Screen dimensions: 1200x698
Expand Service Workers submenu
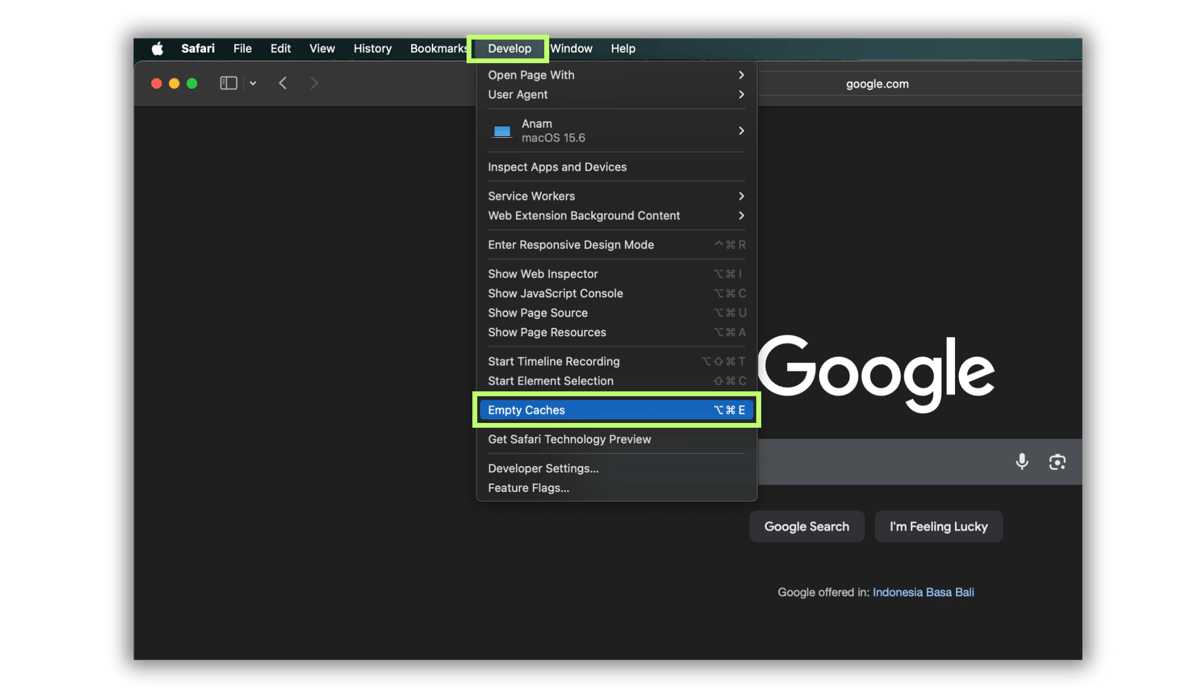pos(615,196)
